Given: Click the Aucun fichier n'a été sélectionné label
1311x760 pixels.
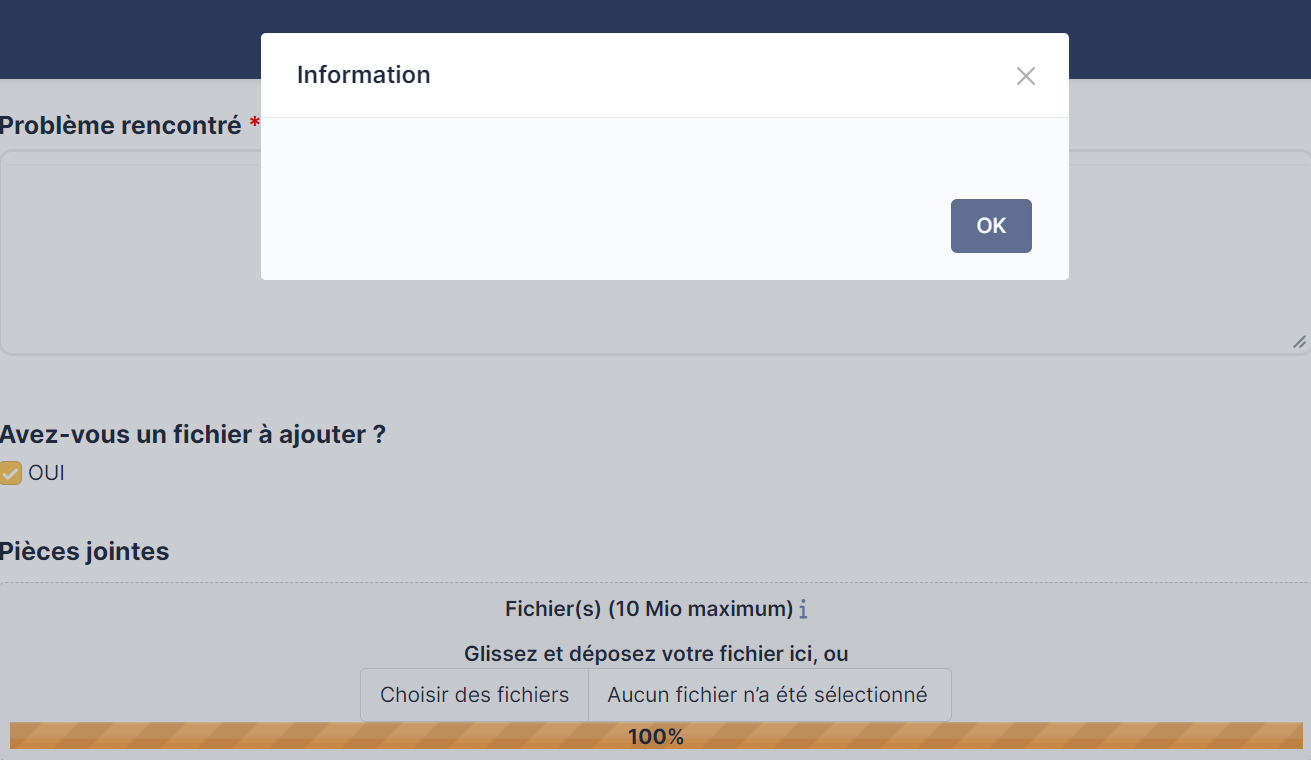Looking at the screenshot, I should coord(769,694).
